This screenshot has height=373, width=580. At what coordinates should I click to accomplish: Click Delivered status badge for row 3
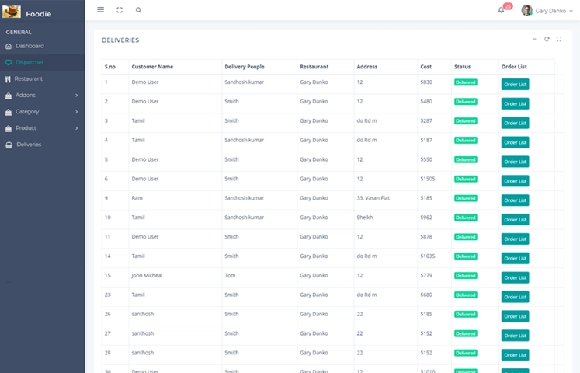(x=466, y=121)
